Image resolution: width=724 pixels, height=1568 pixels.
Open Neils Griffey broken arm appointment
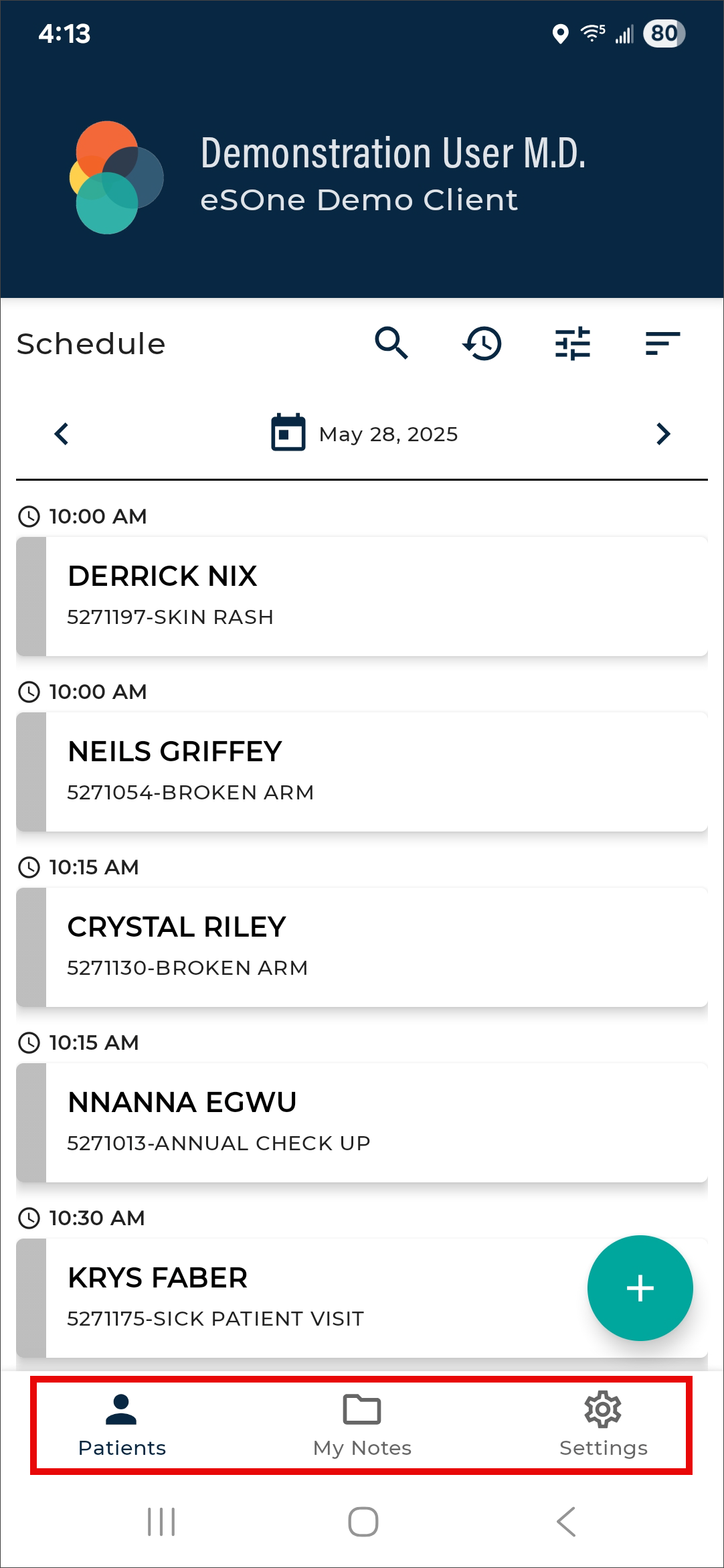(361, 771)
